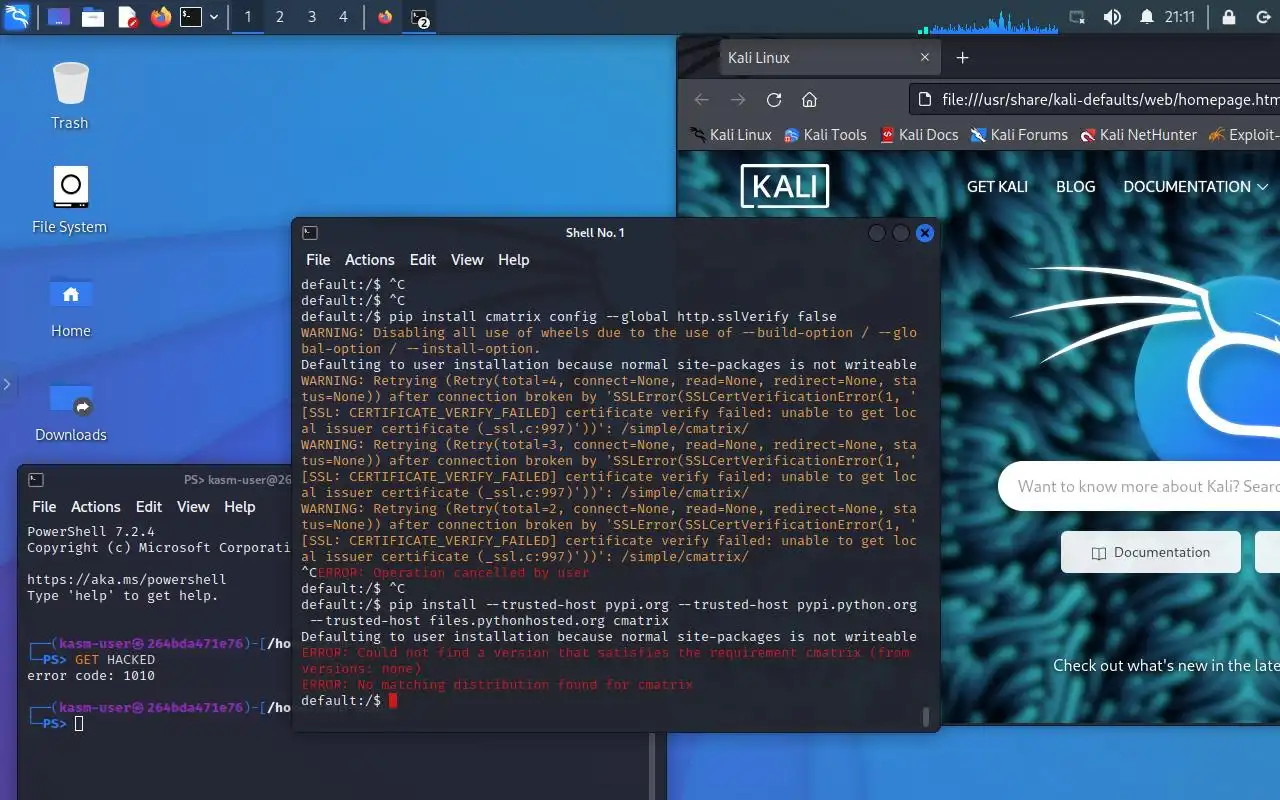Open Edit menu in PowerShell window
This screenshot has height=800, width=1280.
click(x=149, y=507)
